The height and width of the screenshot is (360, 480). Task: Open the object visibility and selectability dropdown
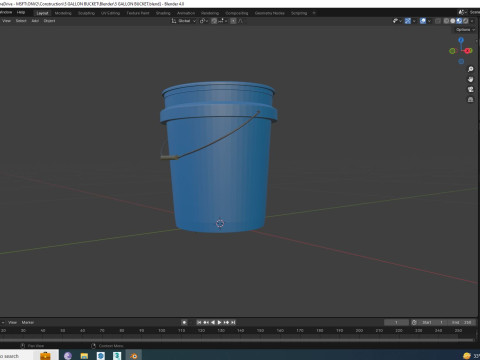pos(397,21)
